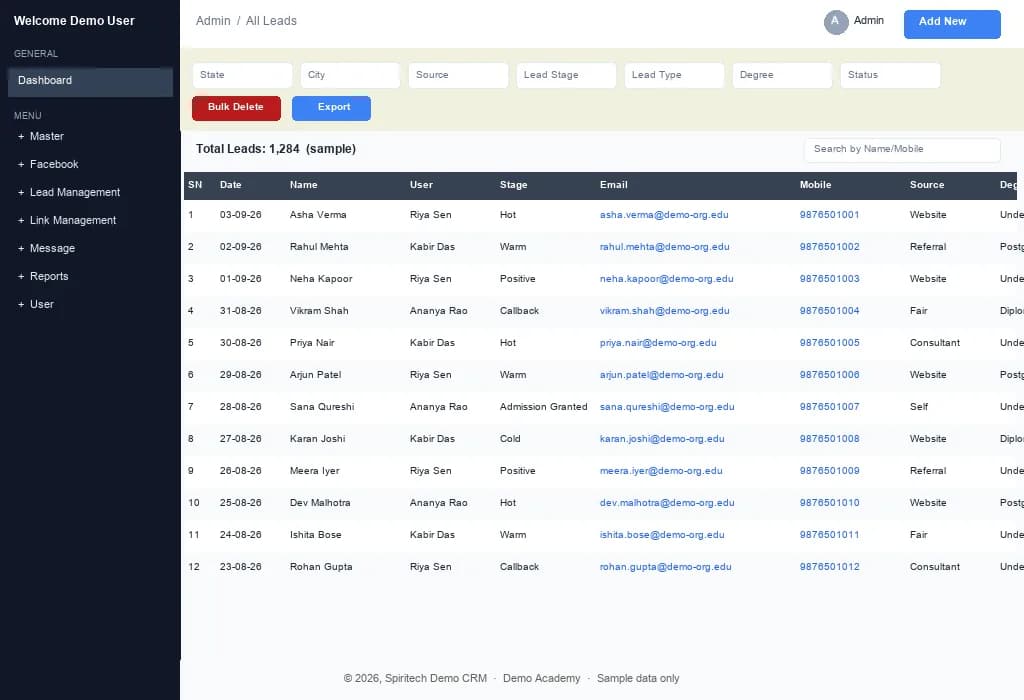The width and height of the screenshot is (1024, 700).
Task: Open the Lead Stage filter dropdown
Action: tap(566, 75)
